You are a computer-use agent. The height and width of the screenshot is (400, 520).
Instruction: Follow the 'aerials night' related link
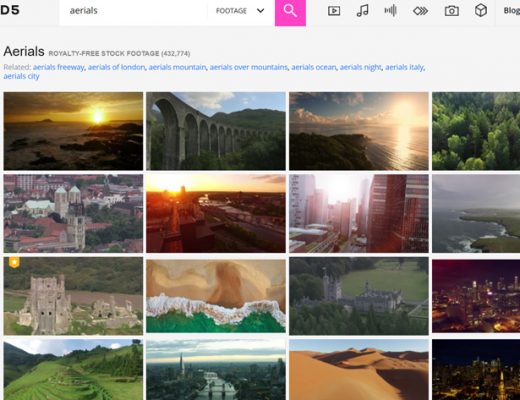click(x=360, y=67)
